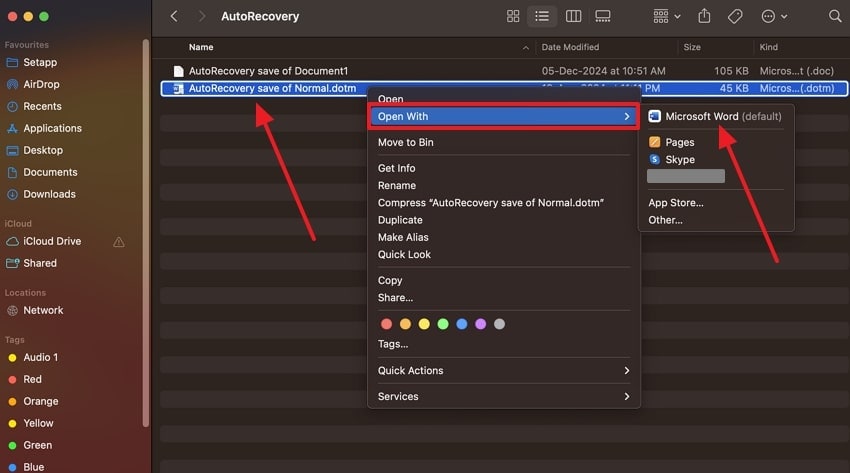The image size is (850, 473).
Task: Open Documents in sidebar
Action: pos(50,172)
